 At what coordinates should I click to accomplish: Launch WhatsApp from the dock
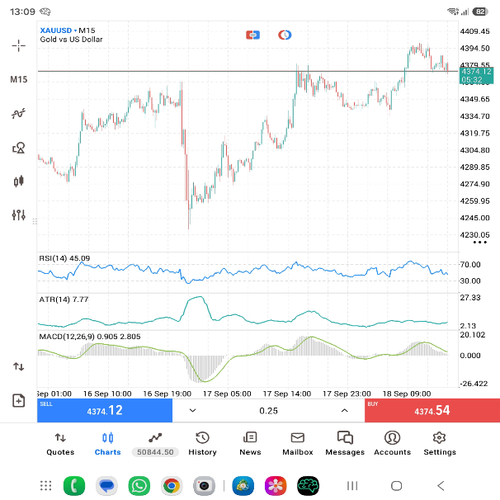139,486
